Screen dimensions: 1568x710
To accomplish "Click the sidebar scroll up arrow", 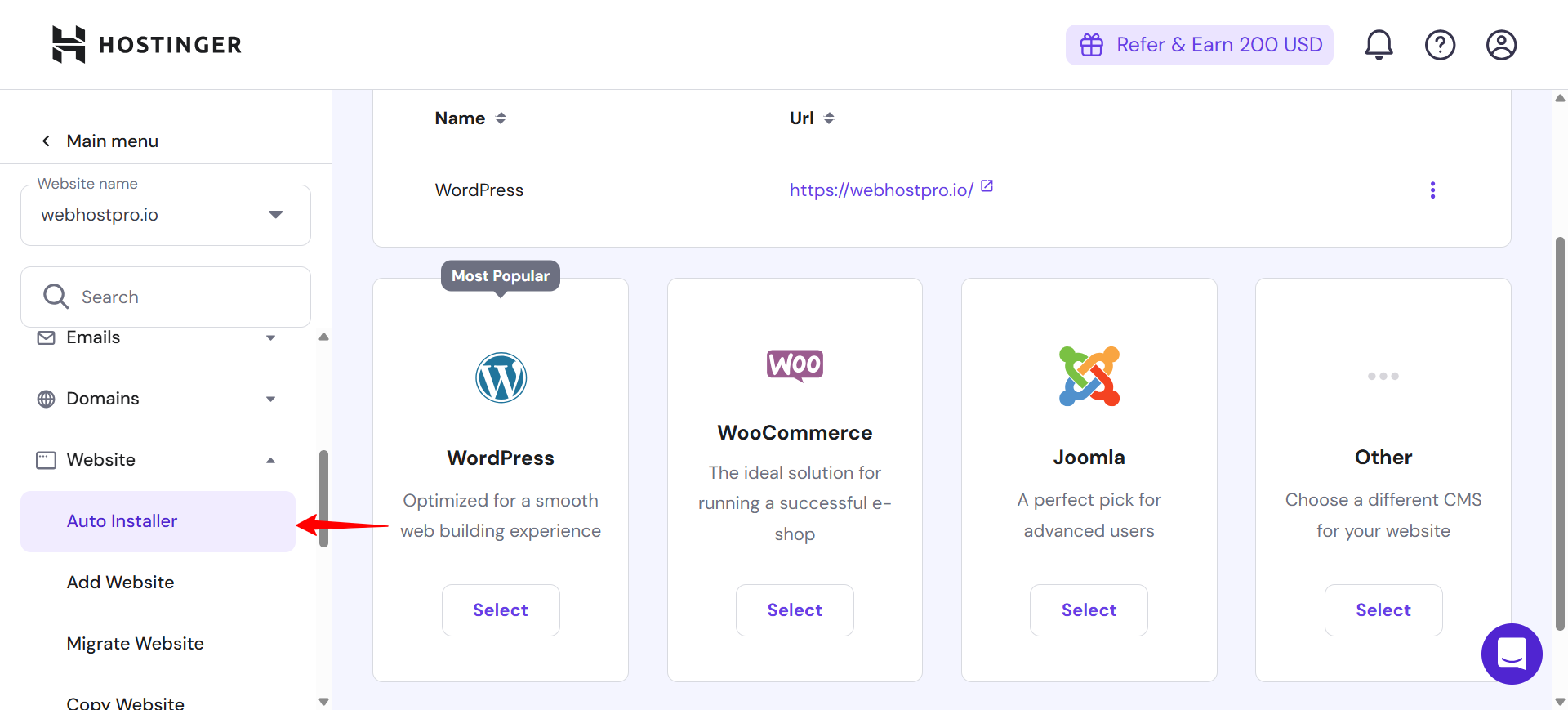I will point(323,337).
